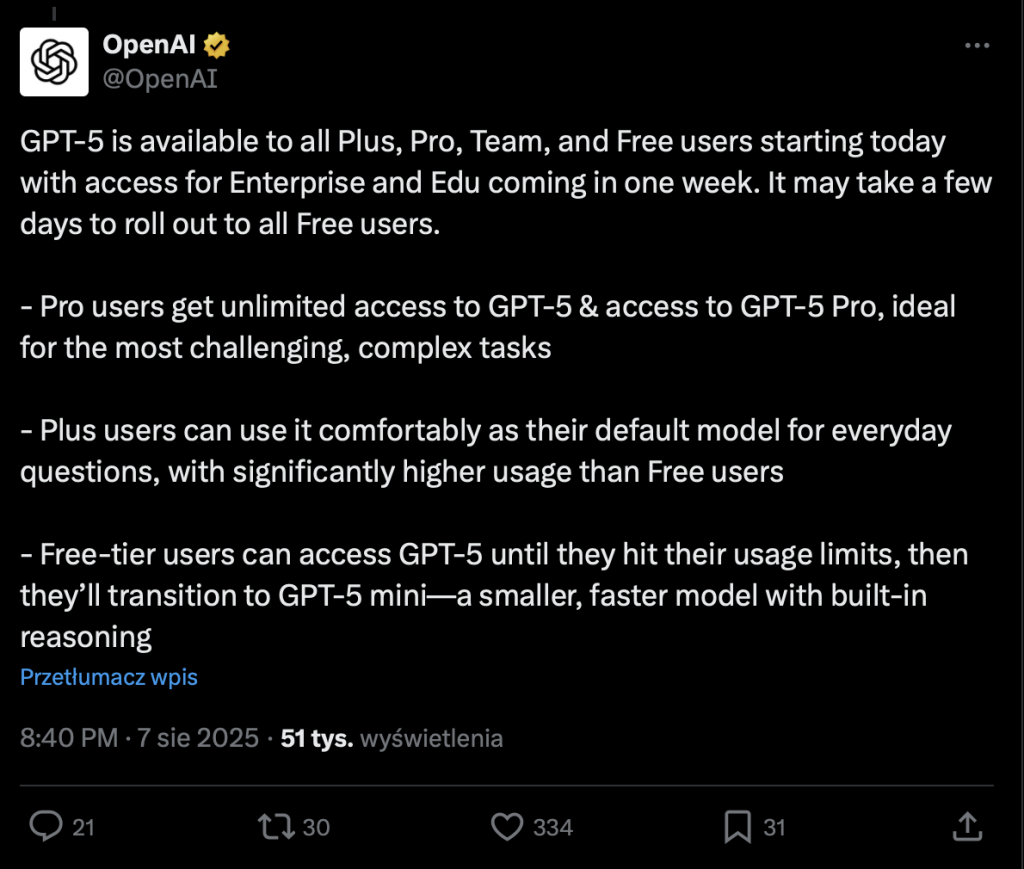Open the @OpenAI handle link

160,79
